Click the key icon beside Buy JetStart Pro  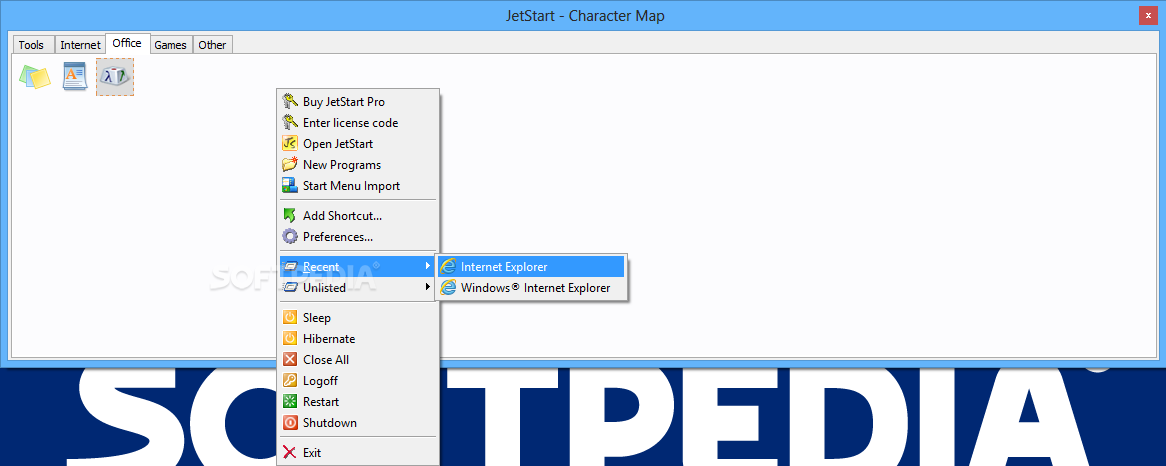point(290,102)
